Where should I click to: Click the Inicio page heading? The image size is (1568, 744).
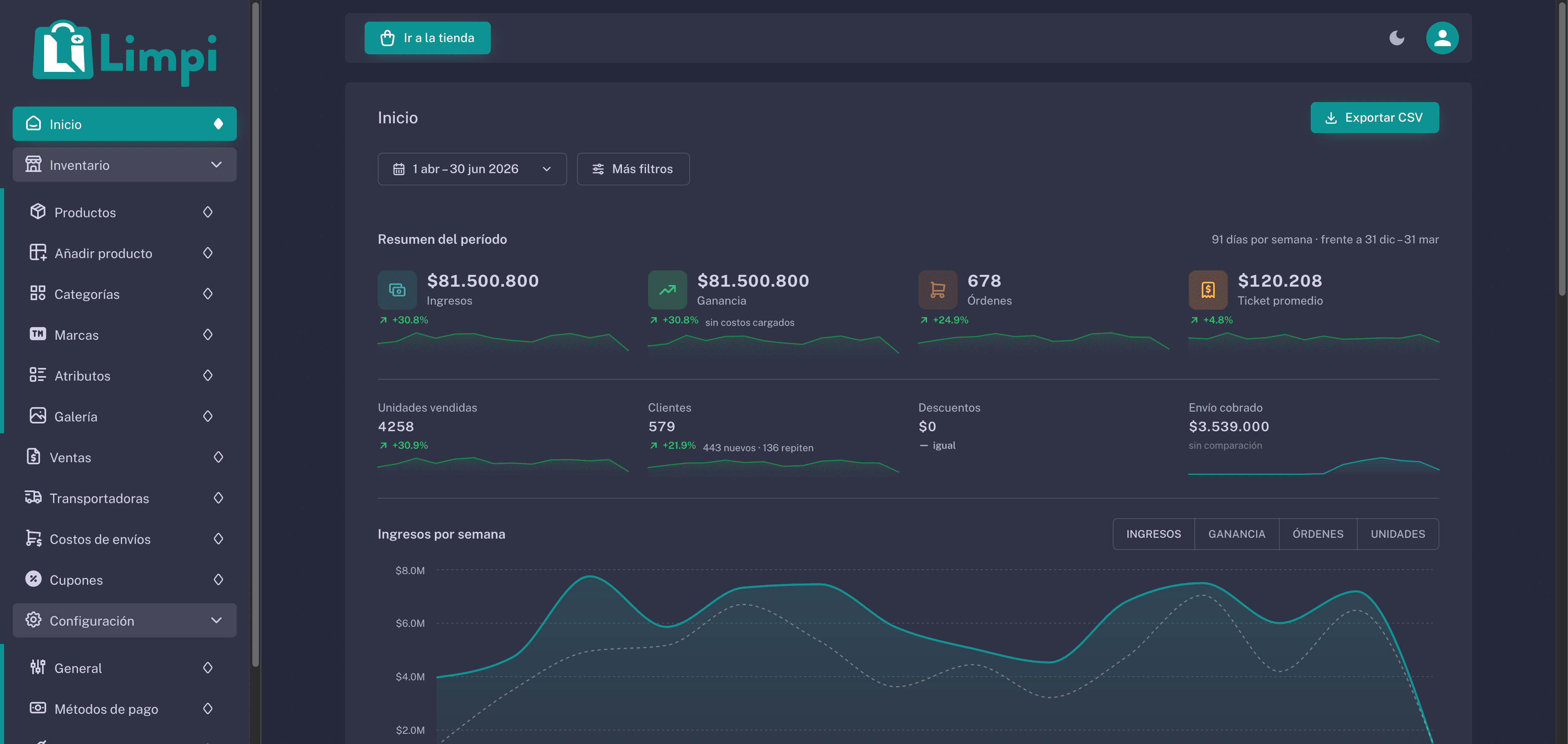click(398, 118)
